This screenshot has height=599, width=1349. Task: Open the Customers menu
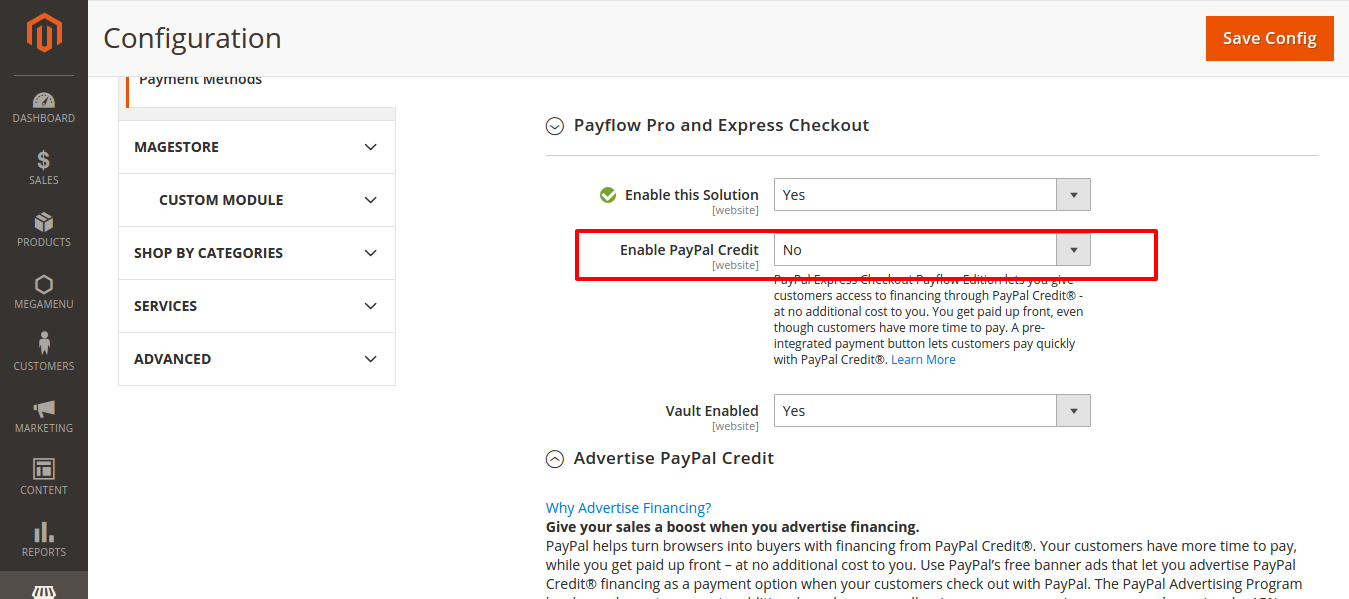43,354
